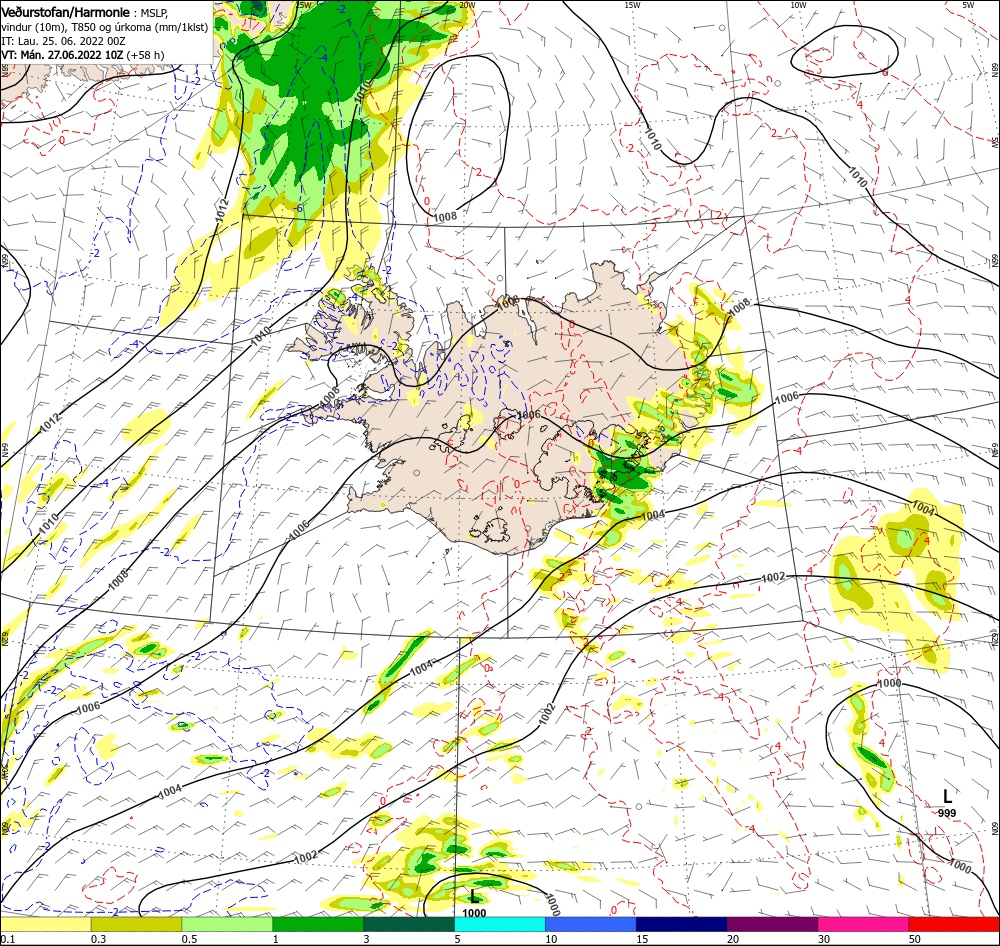The height and width of the screenshot is (946, 1000).
Task: Pick the dark teal 3–5 legend swatch
Action: (409, 924)
